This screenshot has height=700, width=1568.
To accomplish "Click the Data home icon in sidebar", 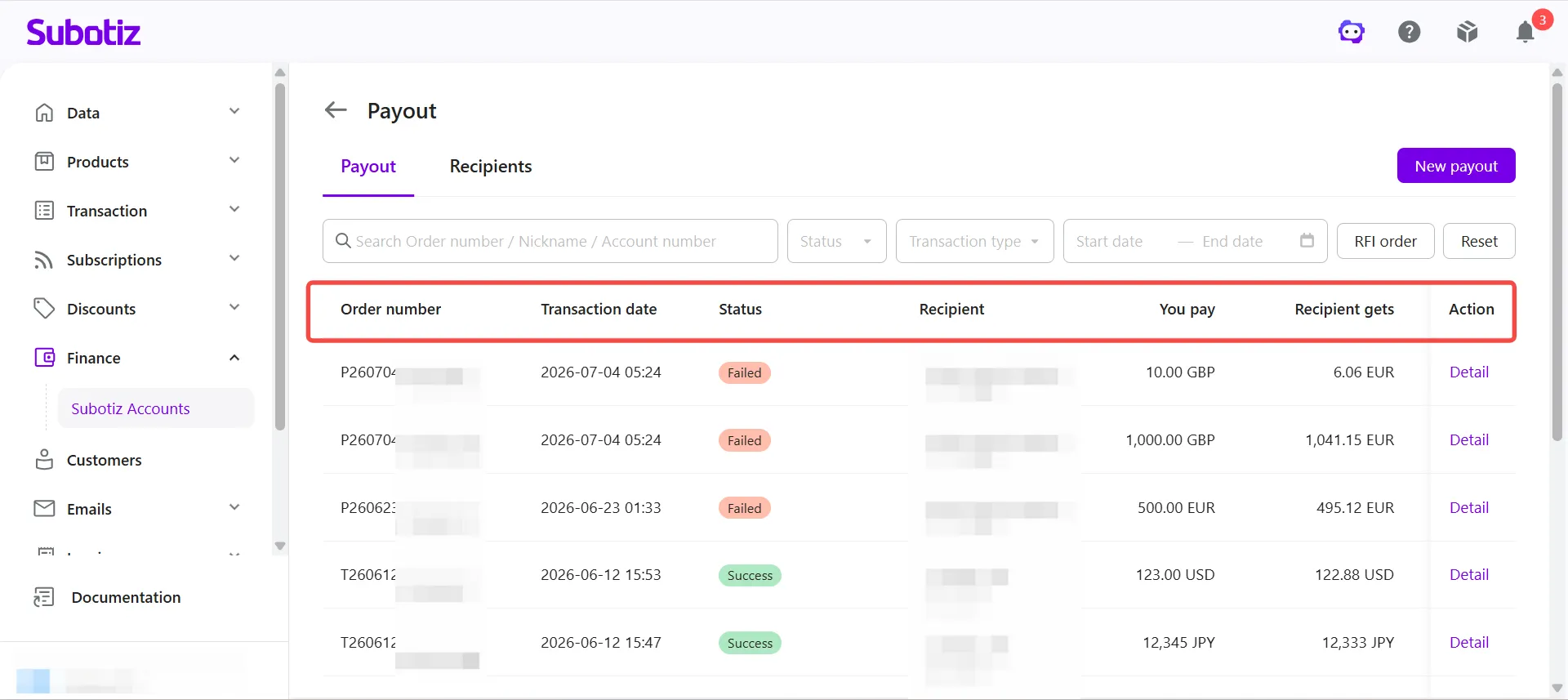I will pyautogui.click(x=44, y=113).
